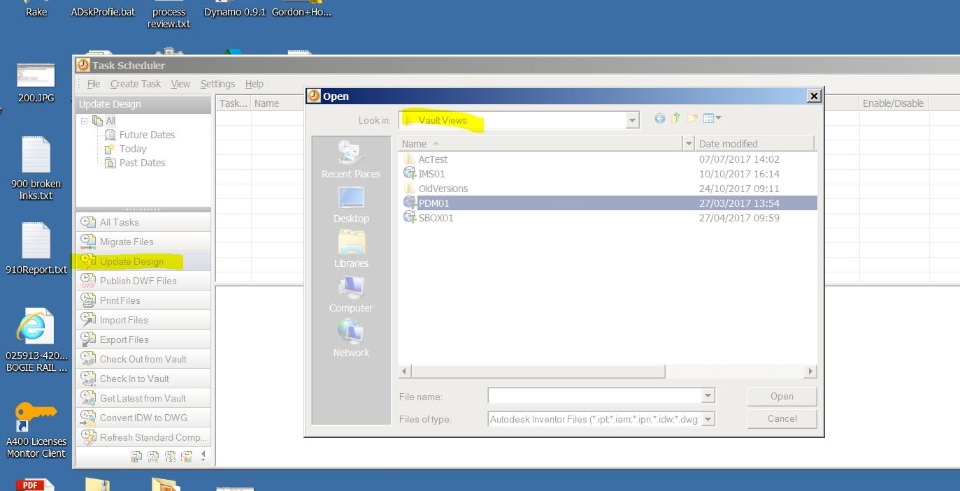960x491 pixels.
Task: Select Future Dates in the tree
Action: coord(147,135)
